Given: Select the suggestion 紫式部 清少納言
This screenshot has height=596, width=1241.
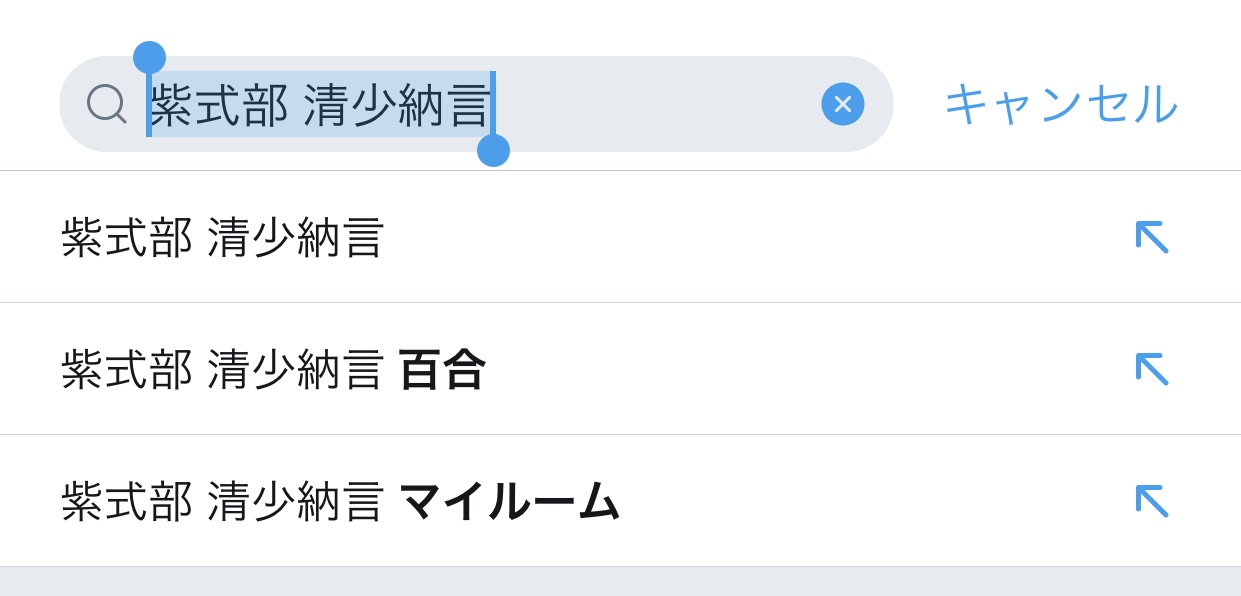Looking at the screenshot, I should coord(222,238).
